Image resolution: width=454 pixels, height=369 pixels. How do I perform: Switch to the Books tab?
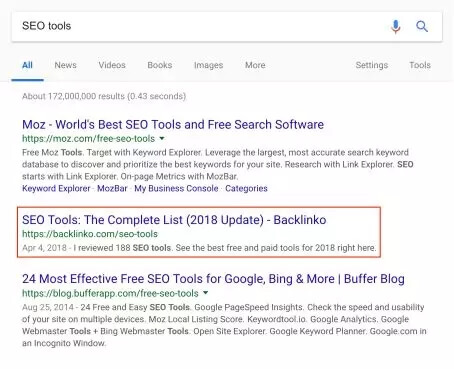tap(160, 65)
